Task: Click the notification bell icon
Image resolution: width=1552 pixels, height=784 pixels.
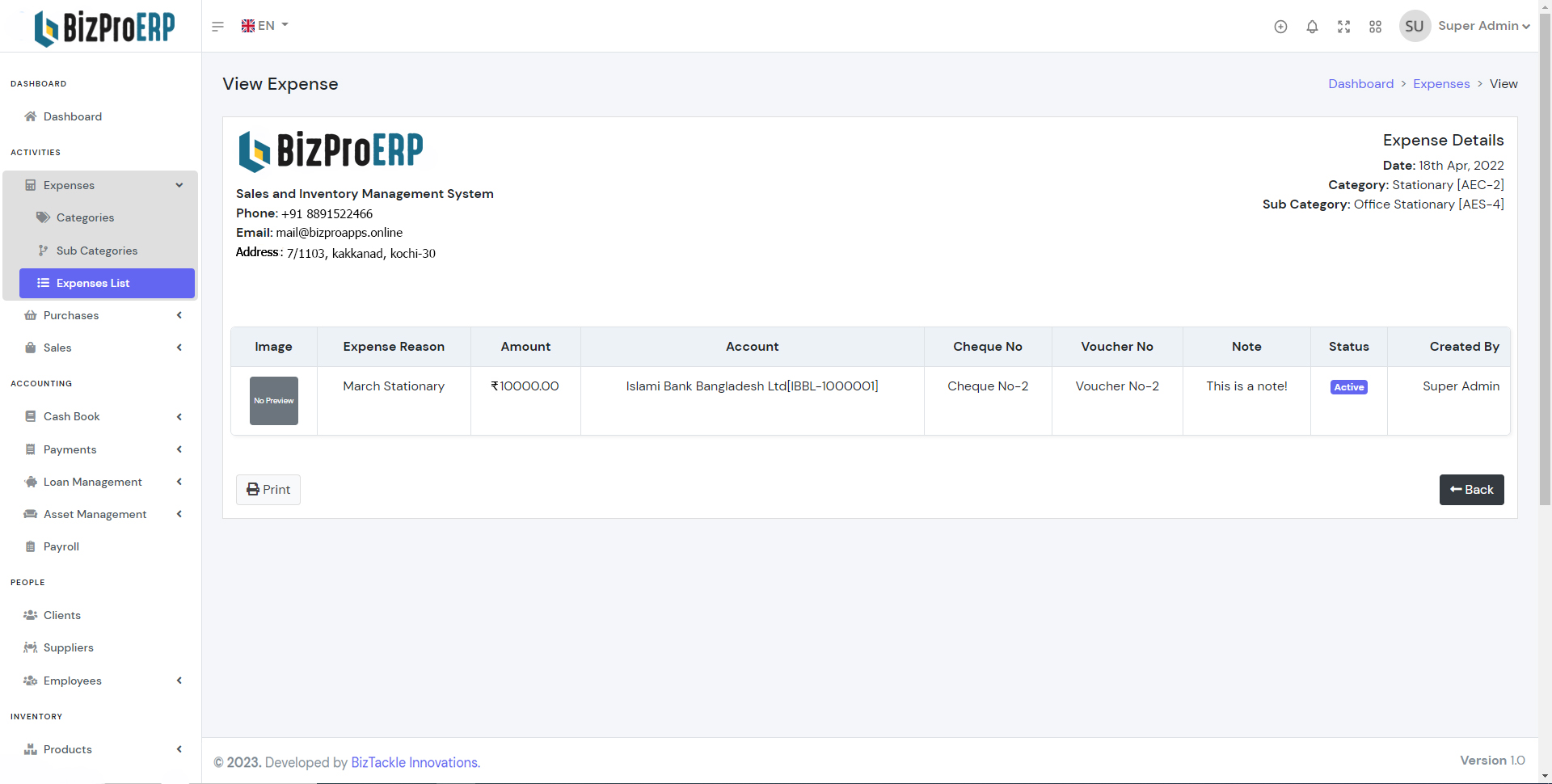Action: (x=1312, y=27)
